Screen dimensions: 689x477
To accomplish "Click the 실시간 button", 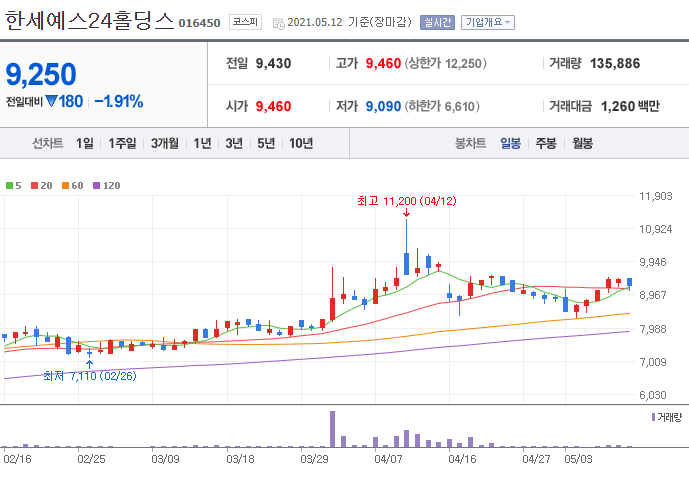I will tap(437, 22).
